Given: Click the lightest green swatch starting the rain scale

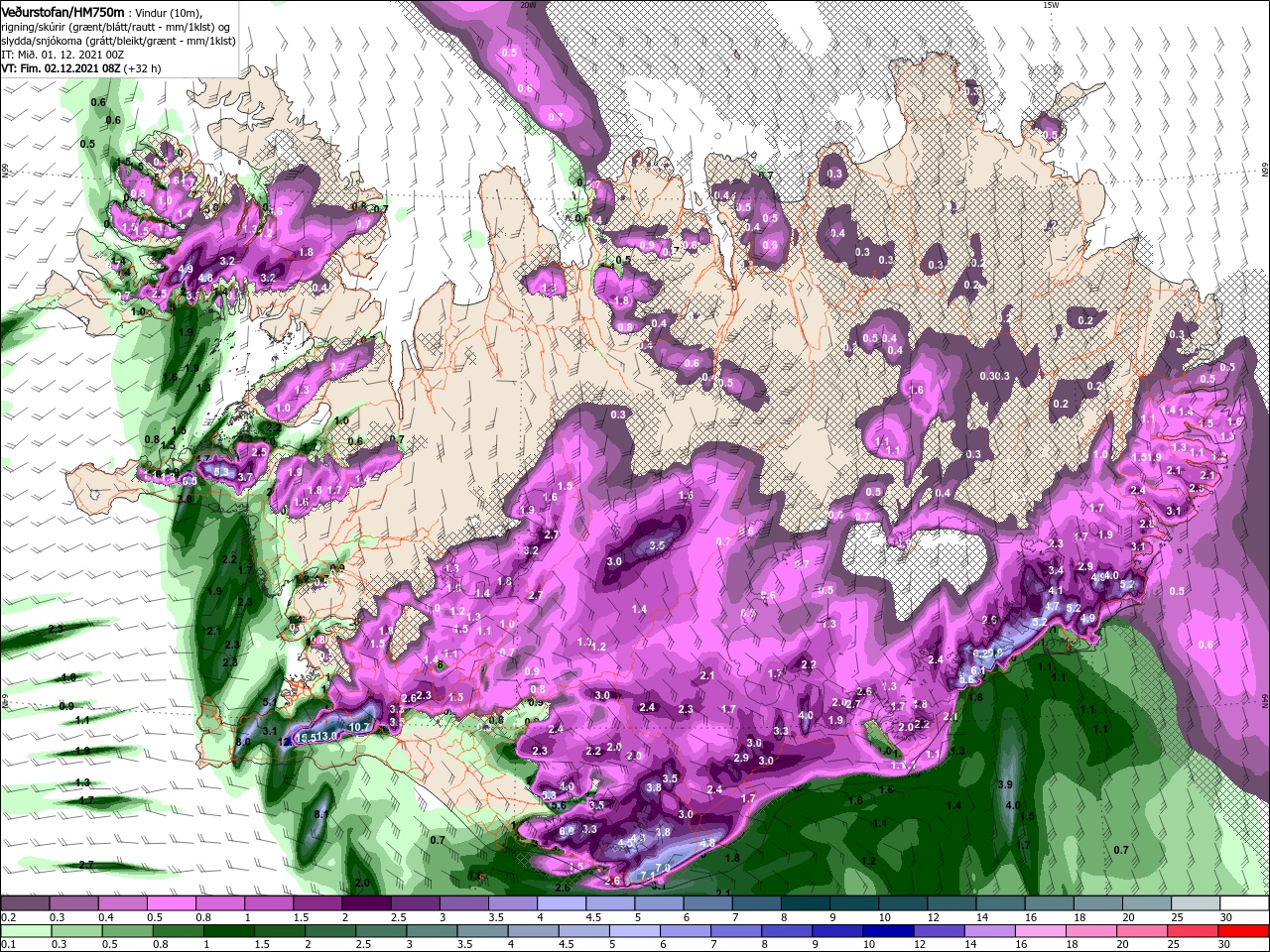Looking at the screenshot, I should click(x=25, y=930).
